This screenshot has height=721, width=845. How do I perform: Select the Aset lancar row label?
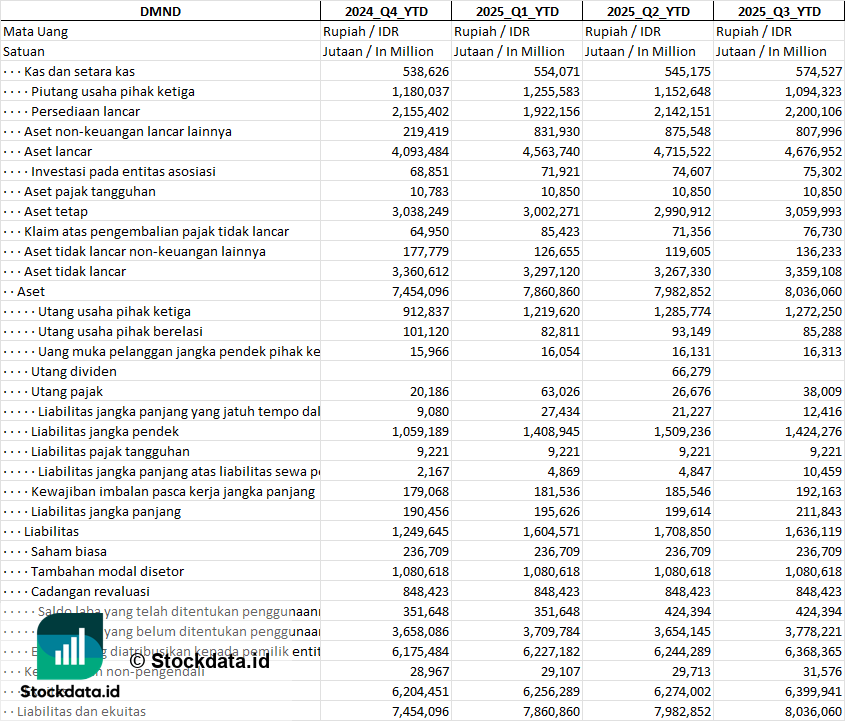pos(58,151)
